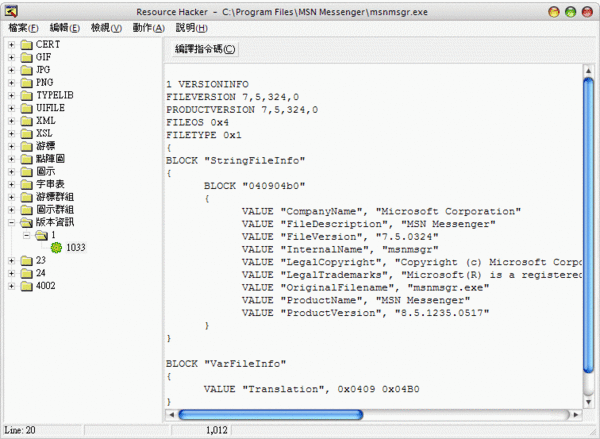Image resolution: width=600 pixels, height=439 pixels.
Task: Click the vertical scrollbar blue thumb
Action: click(x=588, y=225)
